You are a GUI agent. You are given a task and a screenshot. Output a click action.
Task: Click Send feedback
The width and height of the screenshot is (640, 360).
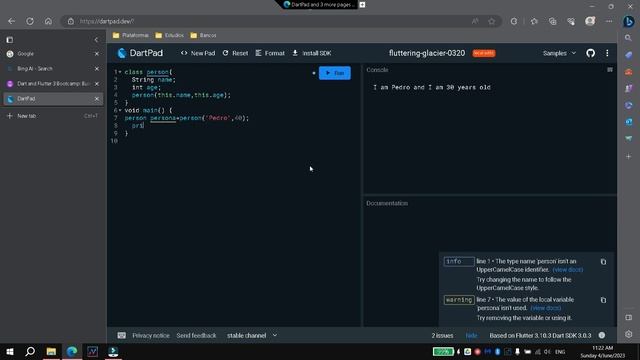pyautogui.click(x=196, y=336)
